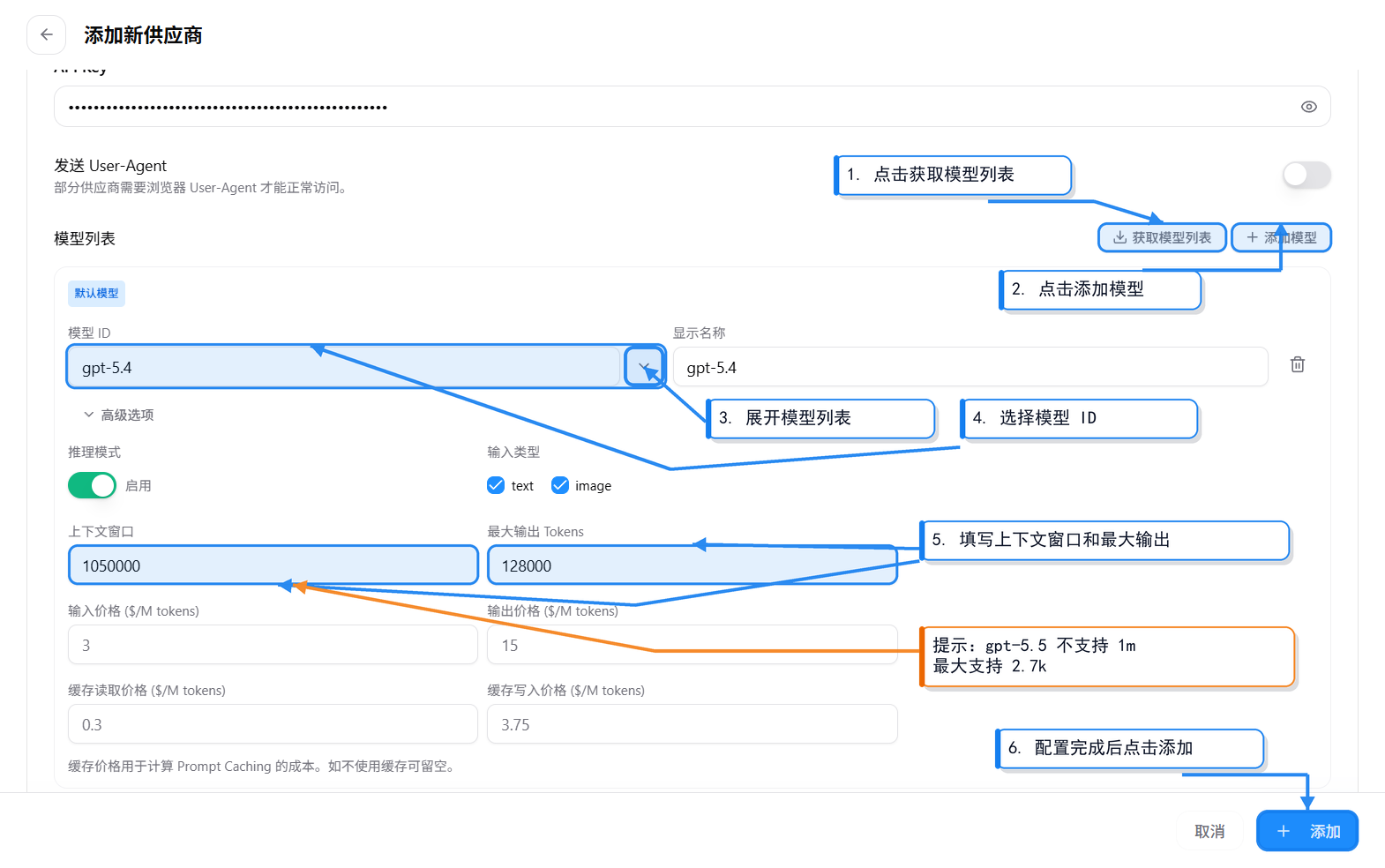Click the 默认模型 badge
The height and width of the screenshot is (868, 1385).
pyautogui.click(x=96, y=293)
